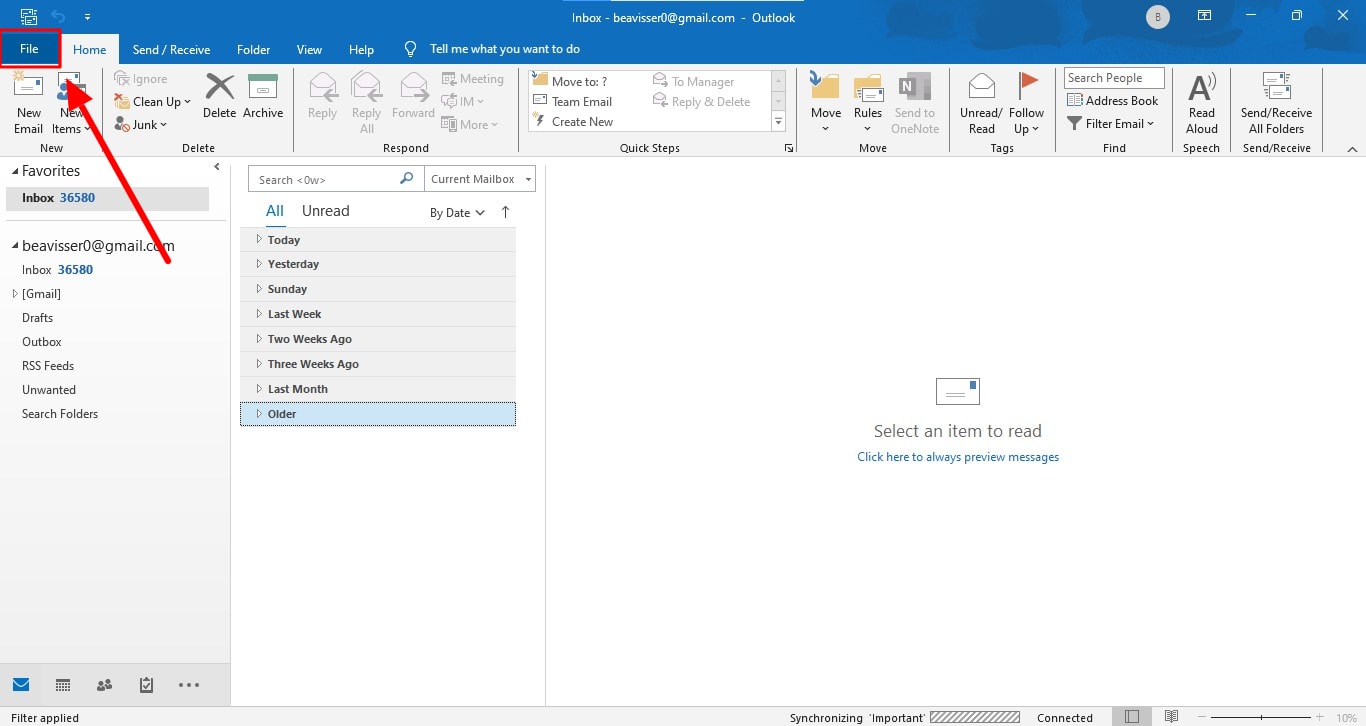The height and width of the screenshot is (726, 1366).
Task: Click the Search People field
Action: point(1114,78)
